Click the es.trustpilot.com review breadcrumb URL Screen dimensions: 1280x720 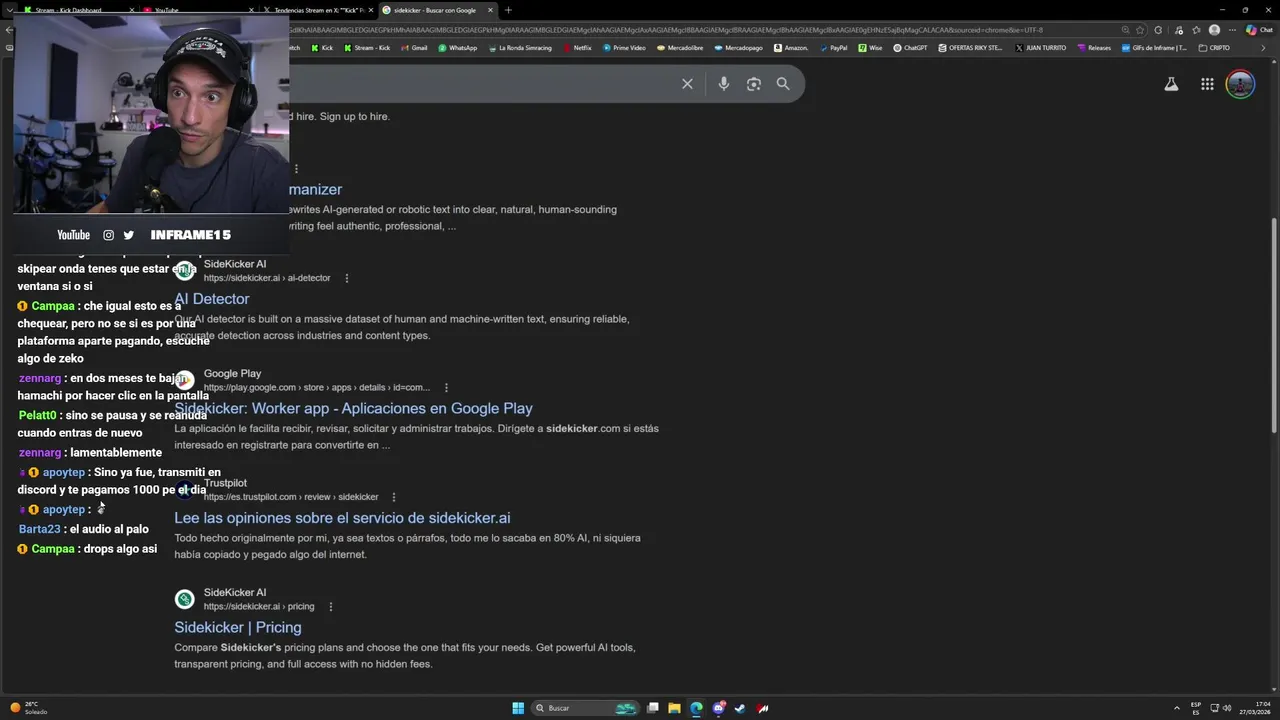(291, 497)
